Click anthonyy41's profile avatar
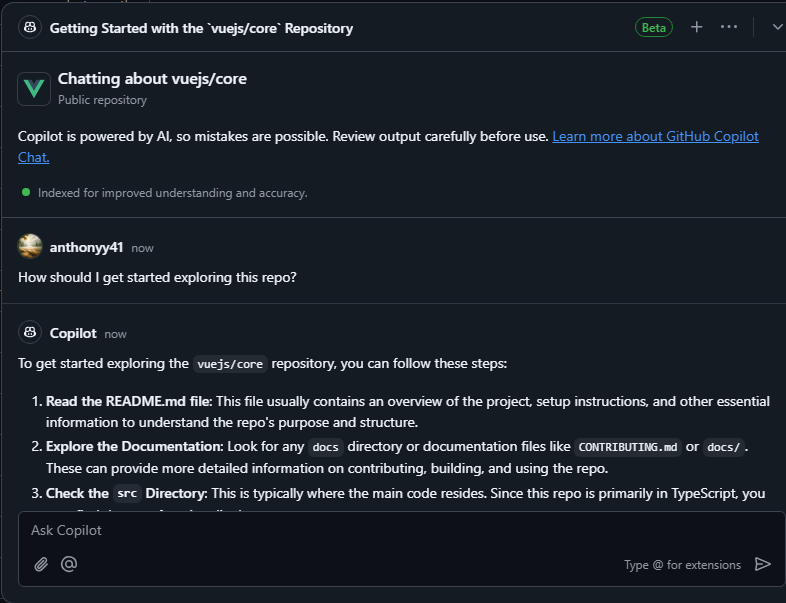 click(x=30, y=247)
